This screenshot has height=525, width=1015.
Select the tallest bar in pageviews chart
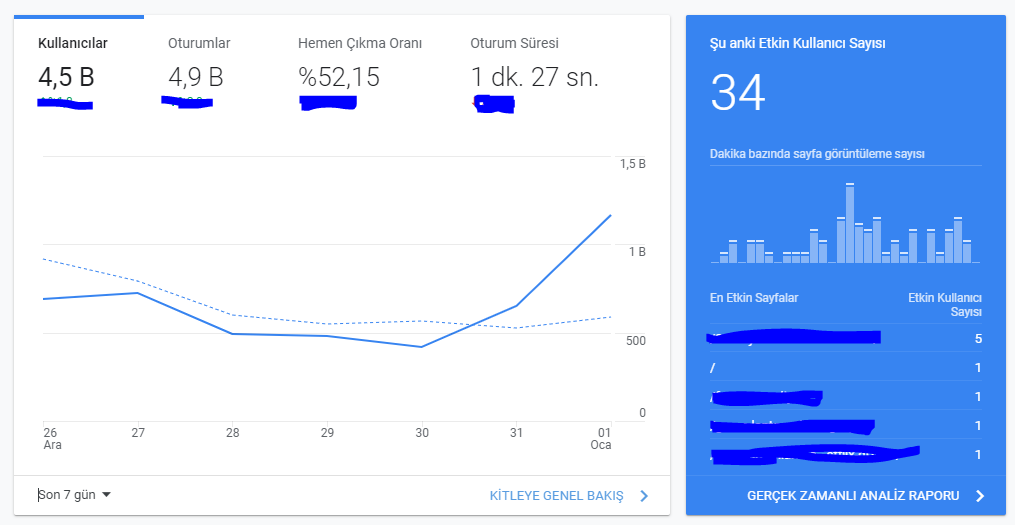pyautogui.click(x=850, y=223)
